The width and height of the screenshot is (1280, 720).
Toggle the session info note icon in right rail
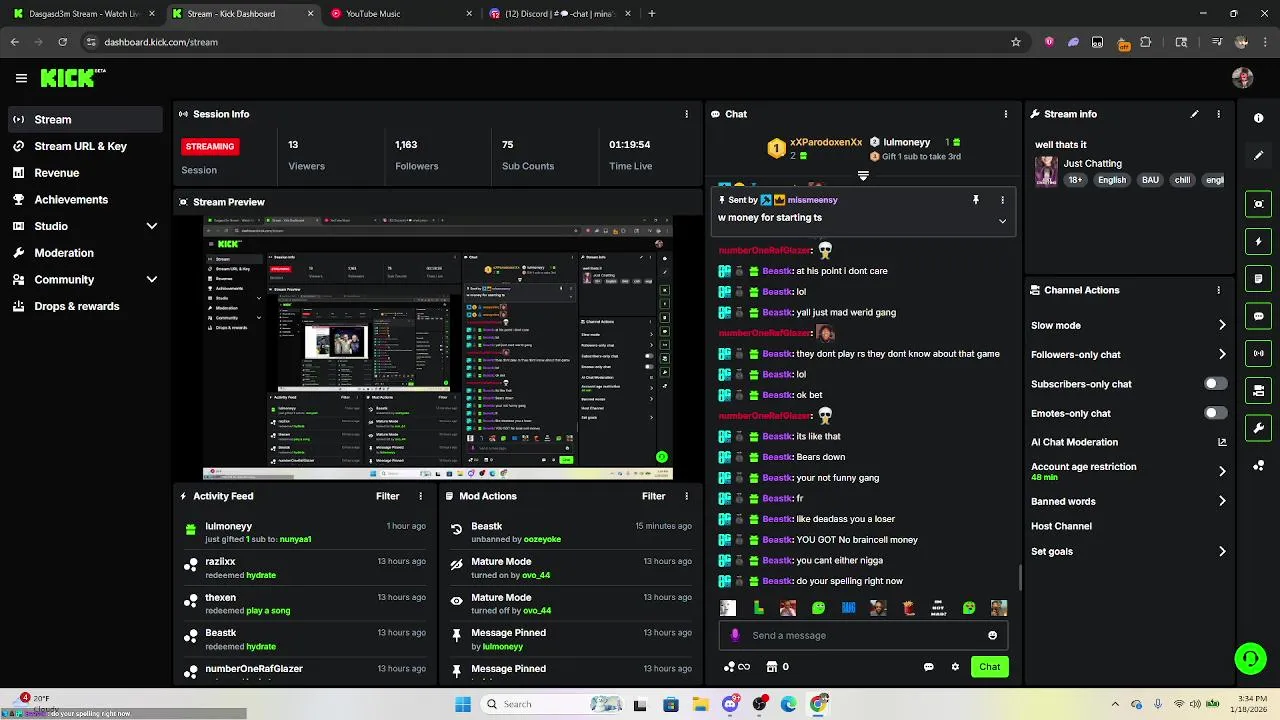(x=1258, y=278)
